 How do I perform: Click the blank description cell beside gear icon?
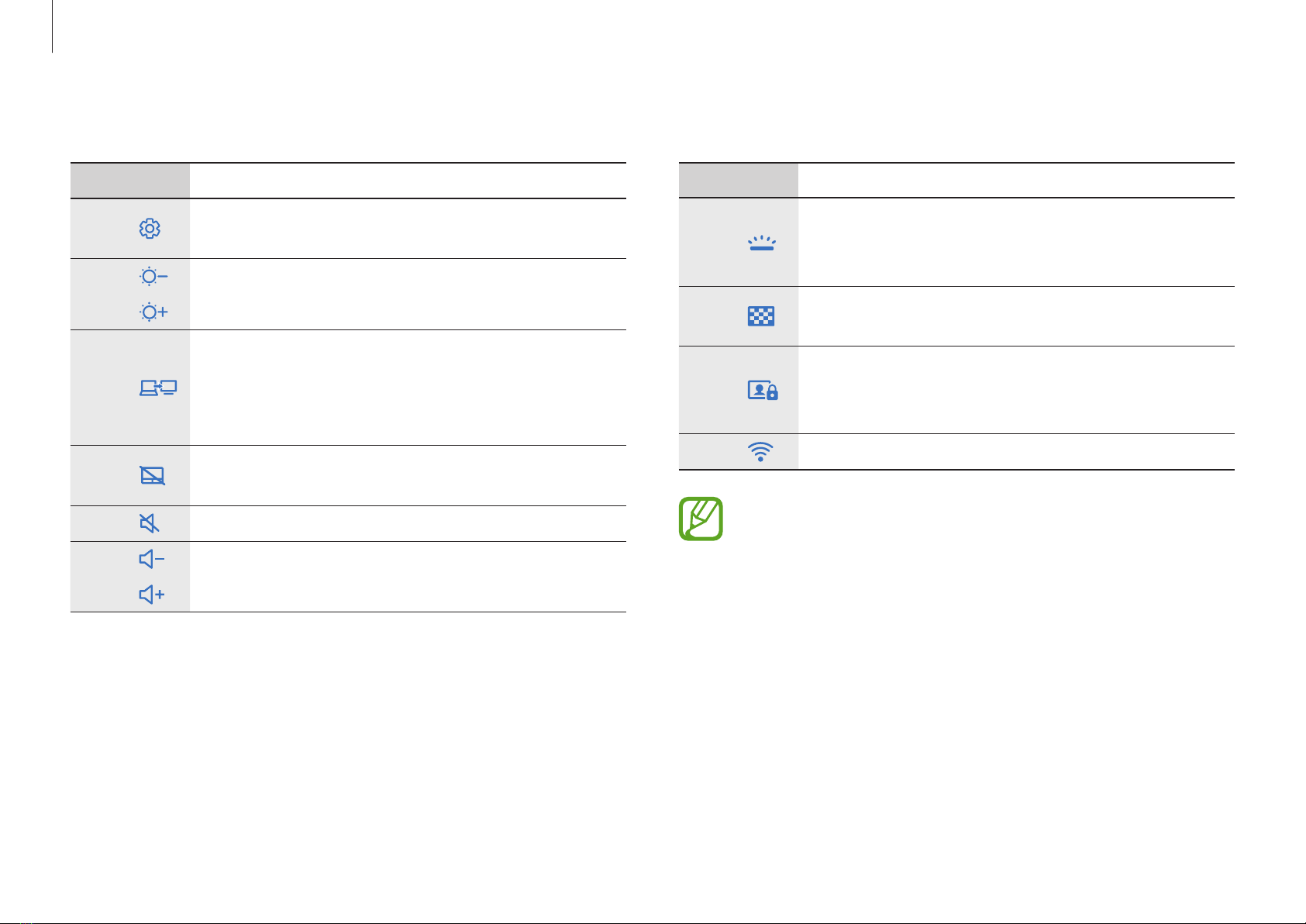[408, 229]
